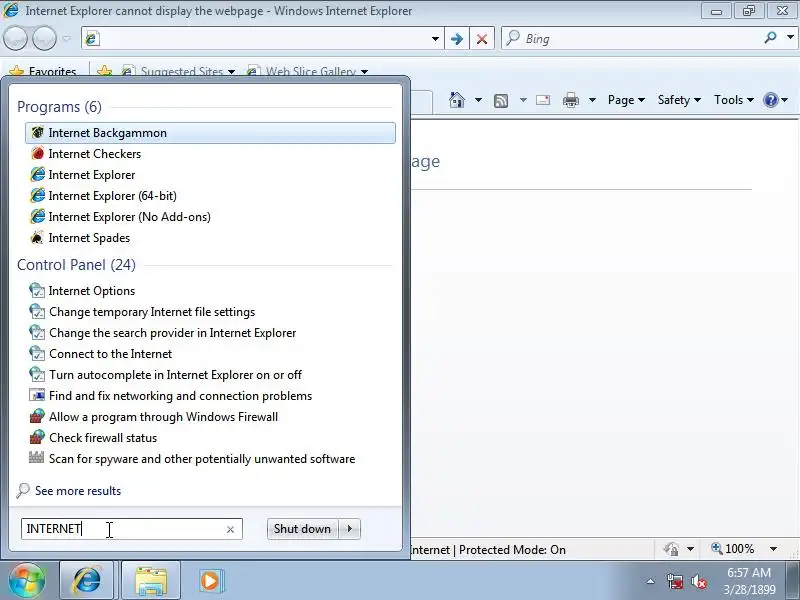This screenshot has height=600, width=800.
Task: Open the Favorites button
Action: click(43, 70)
